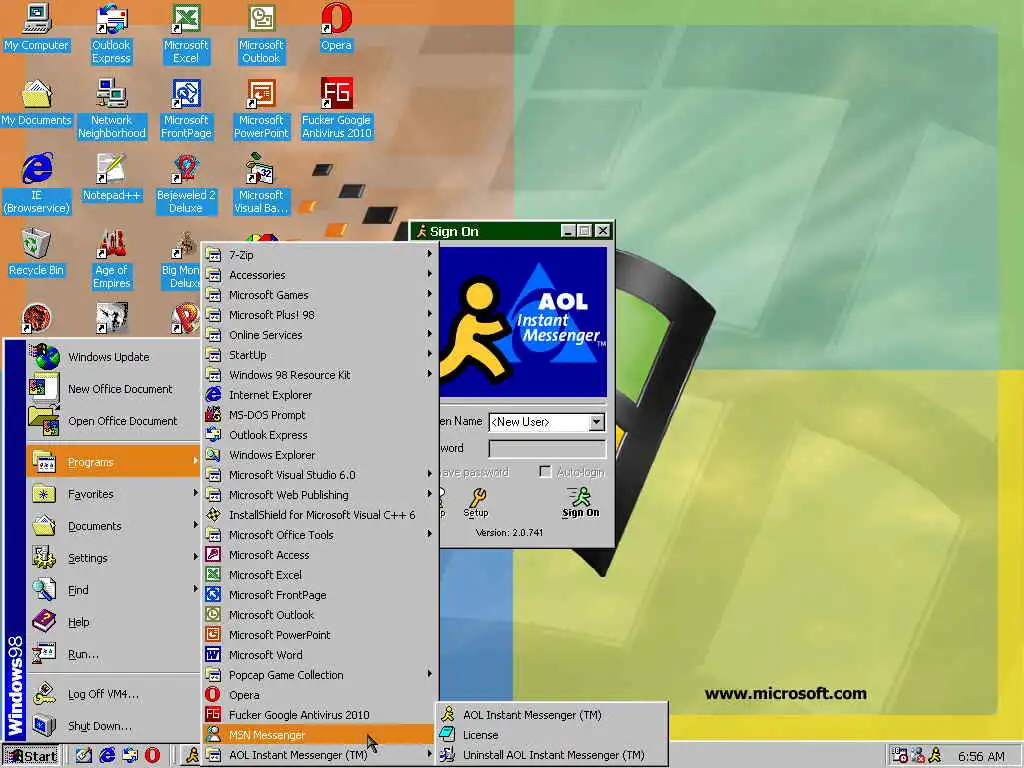
Task: Open the My Computer desktop icon
Action: 37,28
